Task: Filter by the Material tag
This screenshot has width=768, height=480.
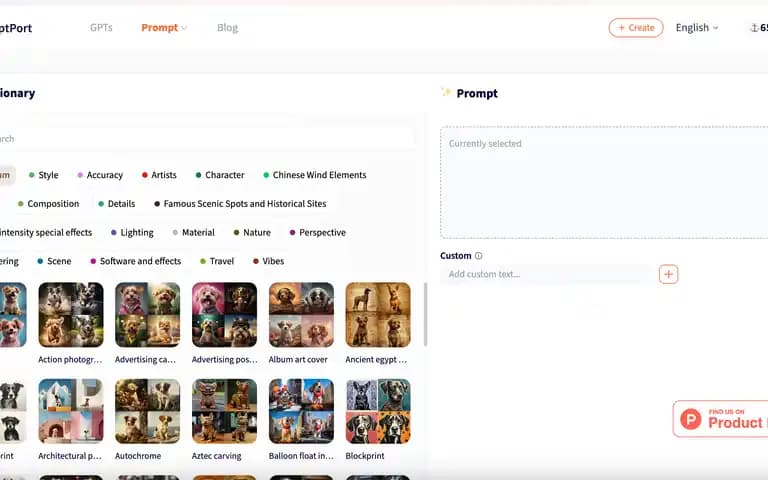Action: pos(193,233)
